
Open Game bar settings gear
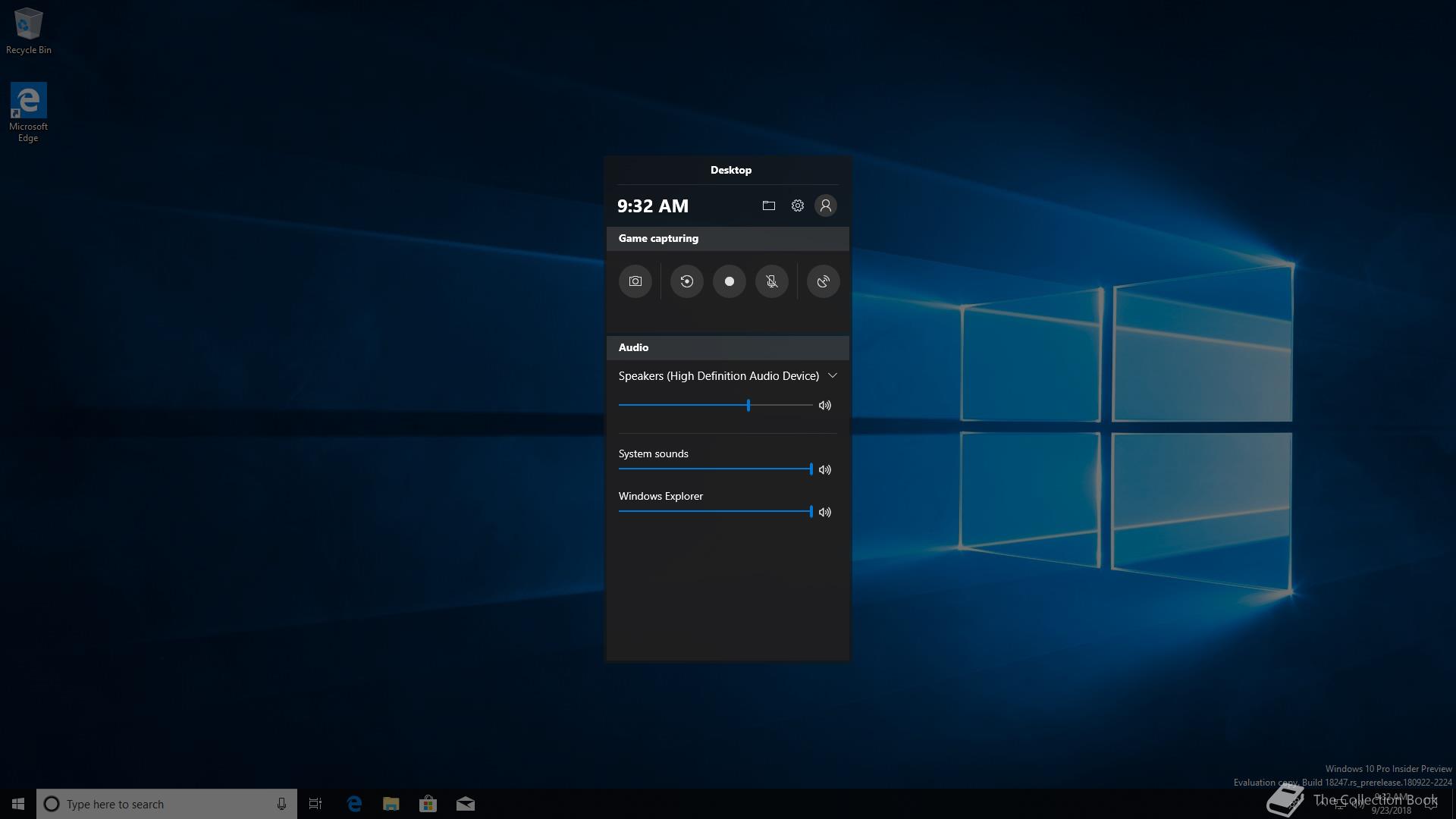(x=797, y=206)
